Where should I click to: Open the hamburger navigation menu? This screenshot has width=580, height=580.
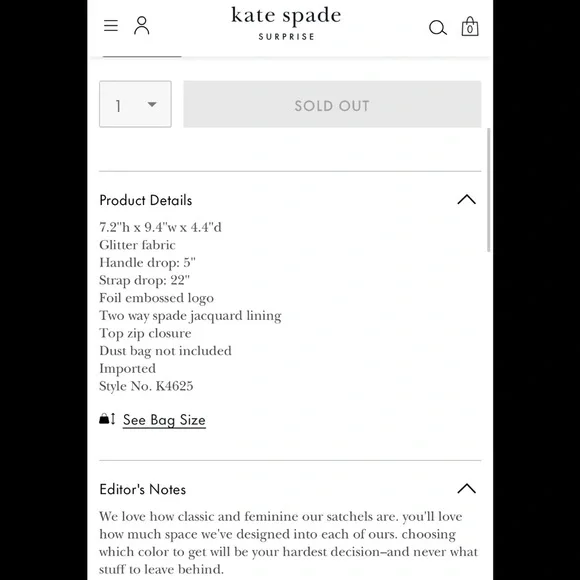(x=111, y=26)
